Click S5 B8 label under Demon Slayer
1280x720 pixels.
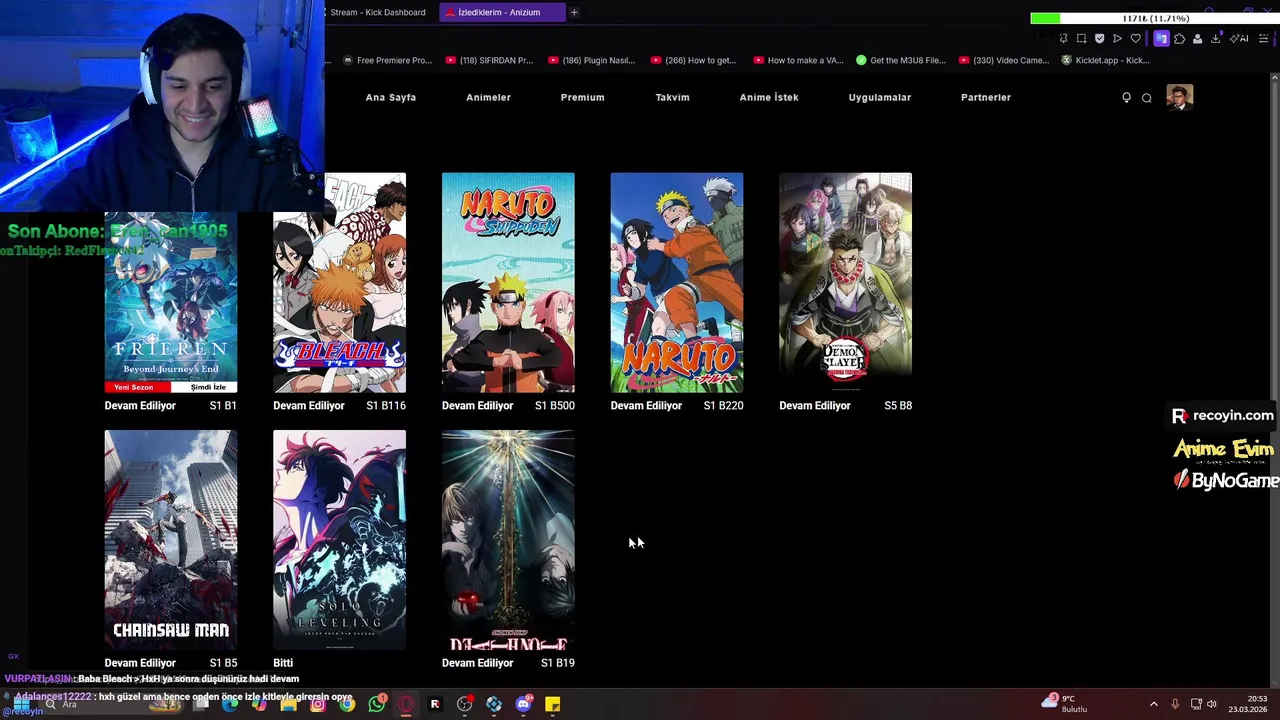pos(898,406)
